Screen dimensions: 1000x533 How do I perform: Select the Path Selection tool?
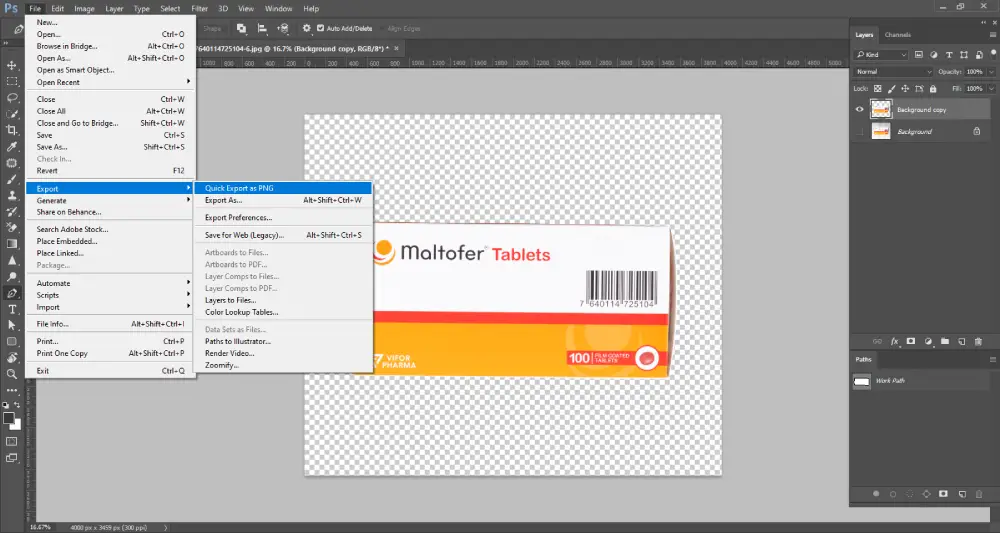11,325
